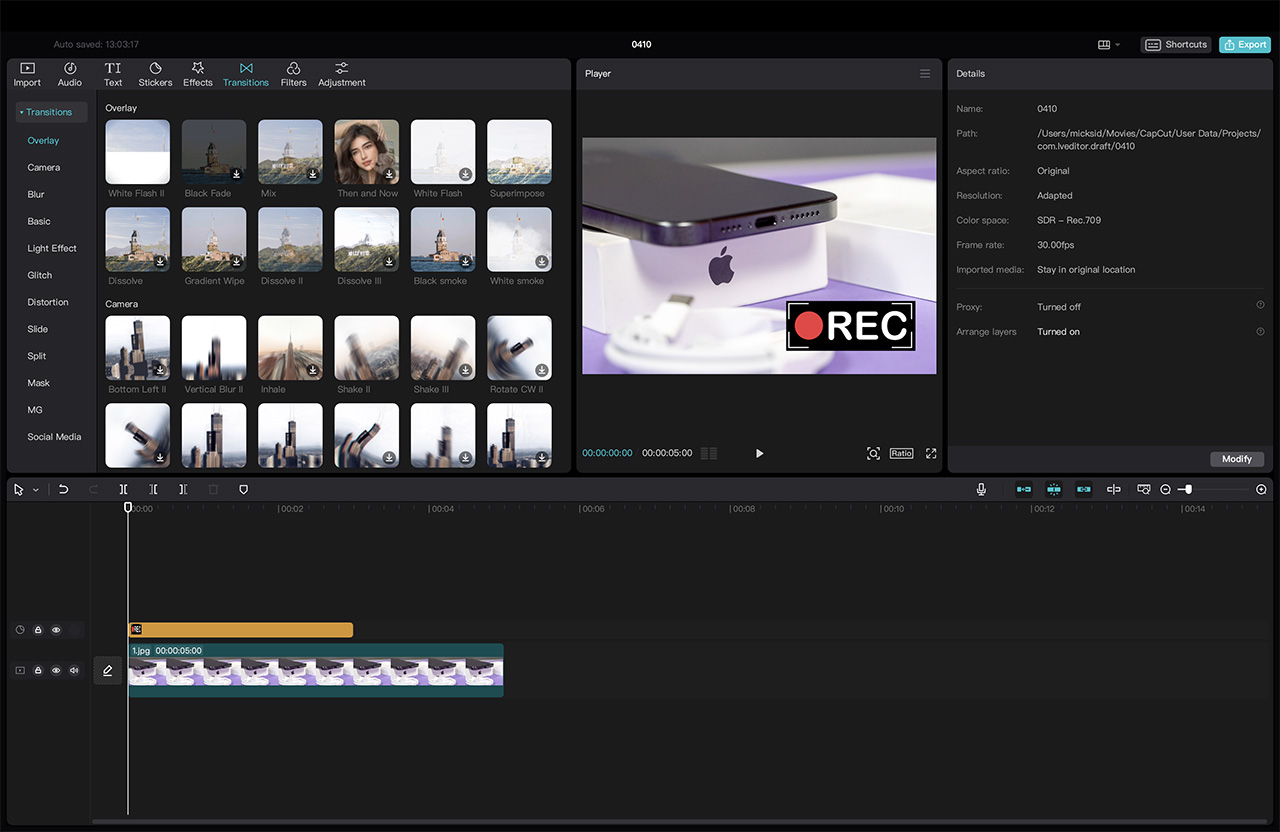
Task: Lock the main video track
Action: (38, 670)
